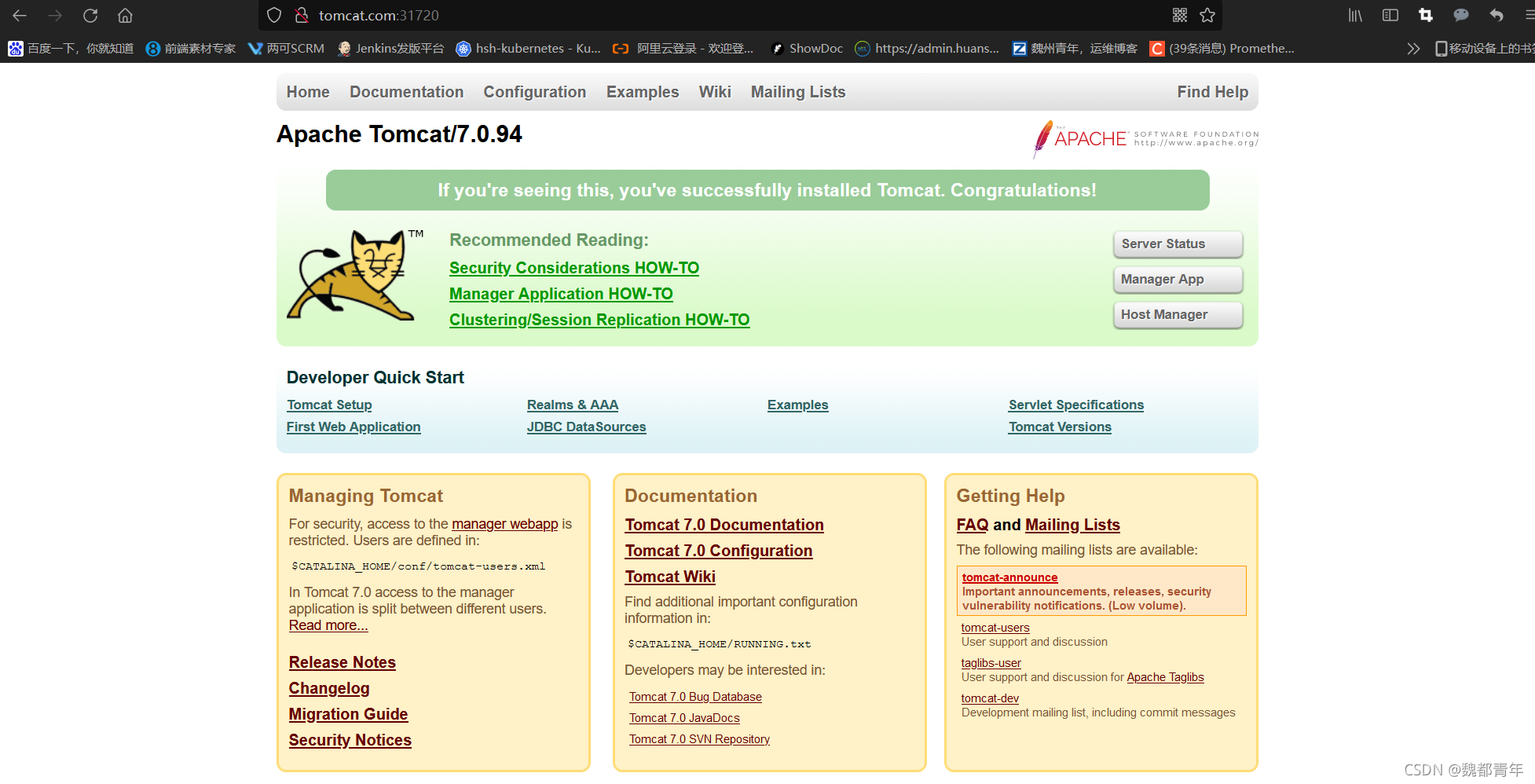Select Home in the navigation bar
1535x784 pixels.
308,92
